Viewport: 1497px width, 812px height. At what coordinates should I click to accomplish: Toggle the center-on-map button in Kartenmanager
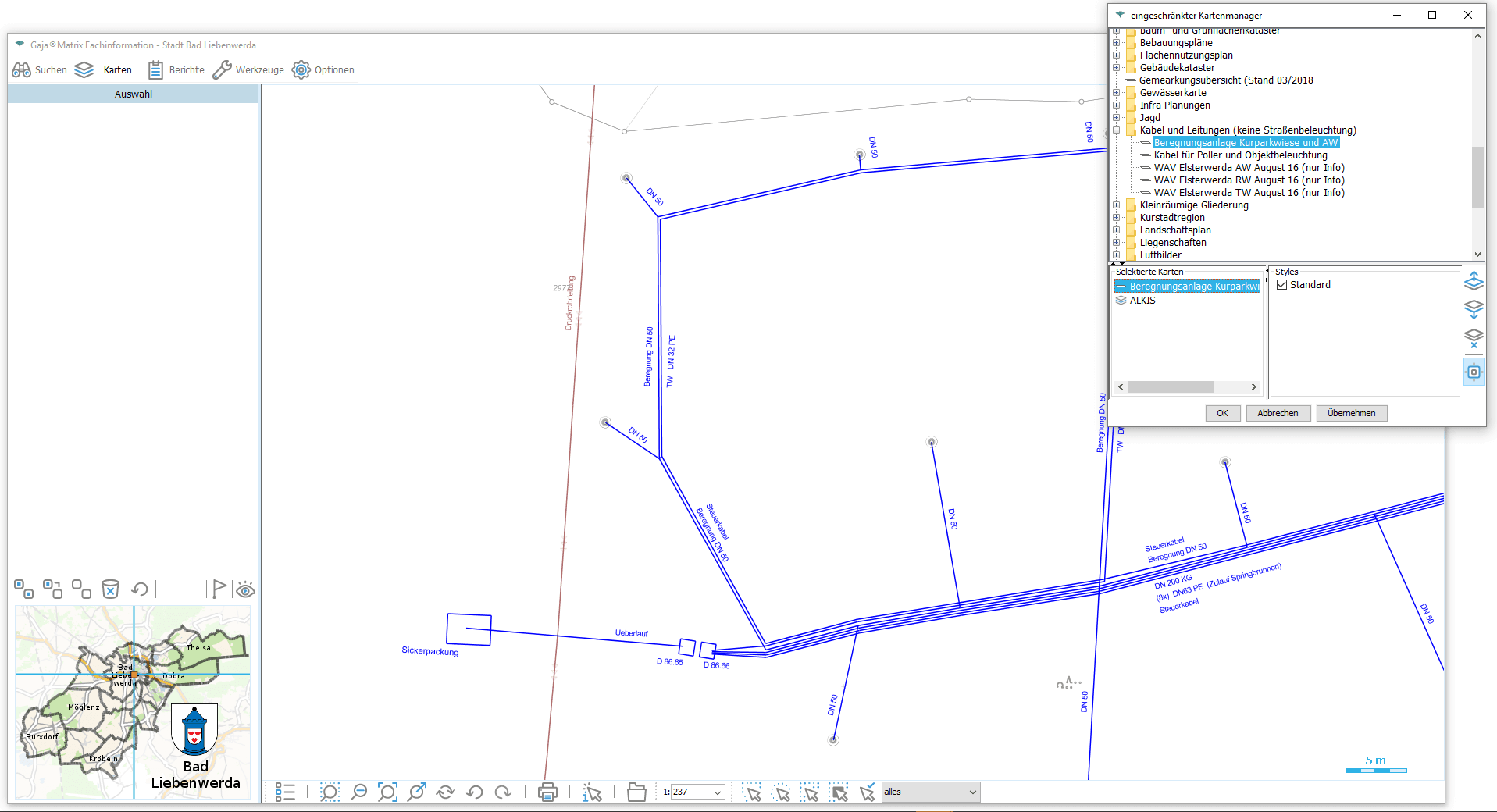click(1474, 372)
